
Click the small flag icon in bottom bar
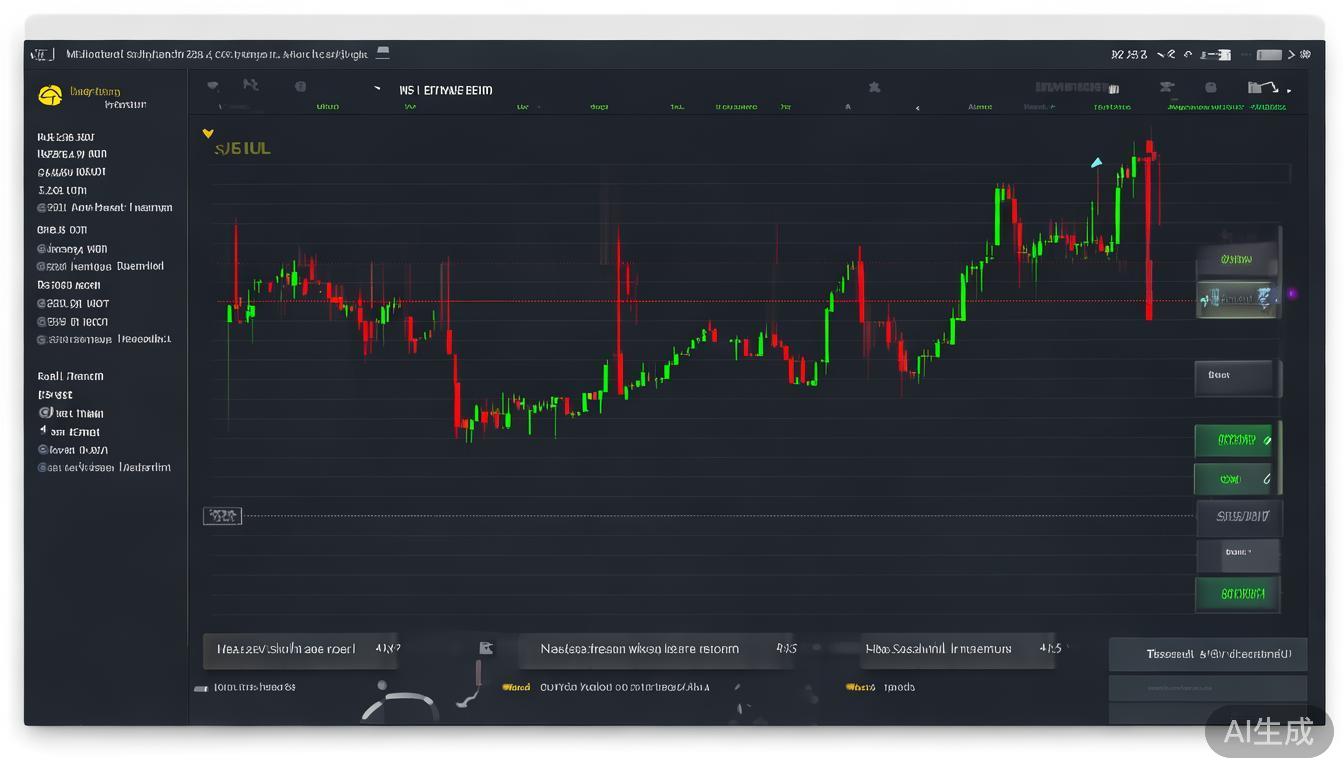[x=486, y=648]
